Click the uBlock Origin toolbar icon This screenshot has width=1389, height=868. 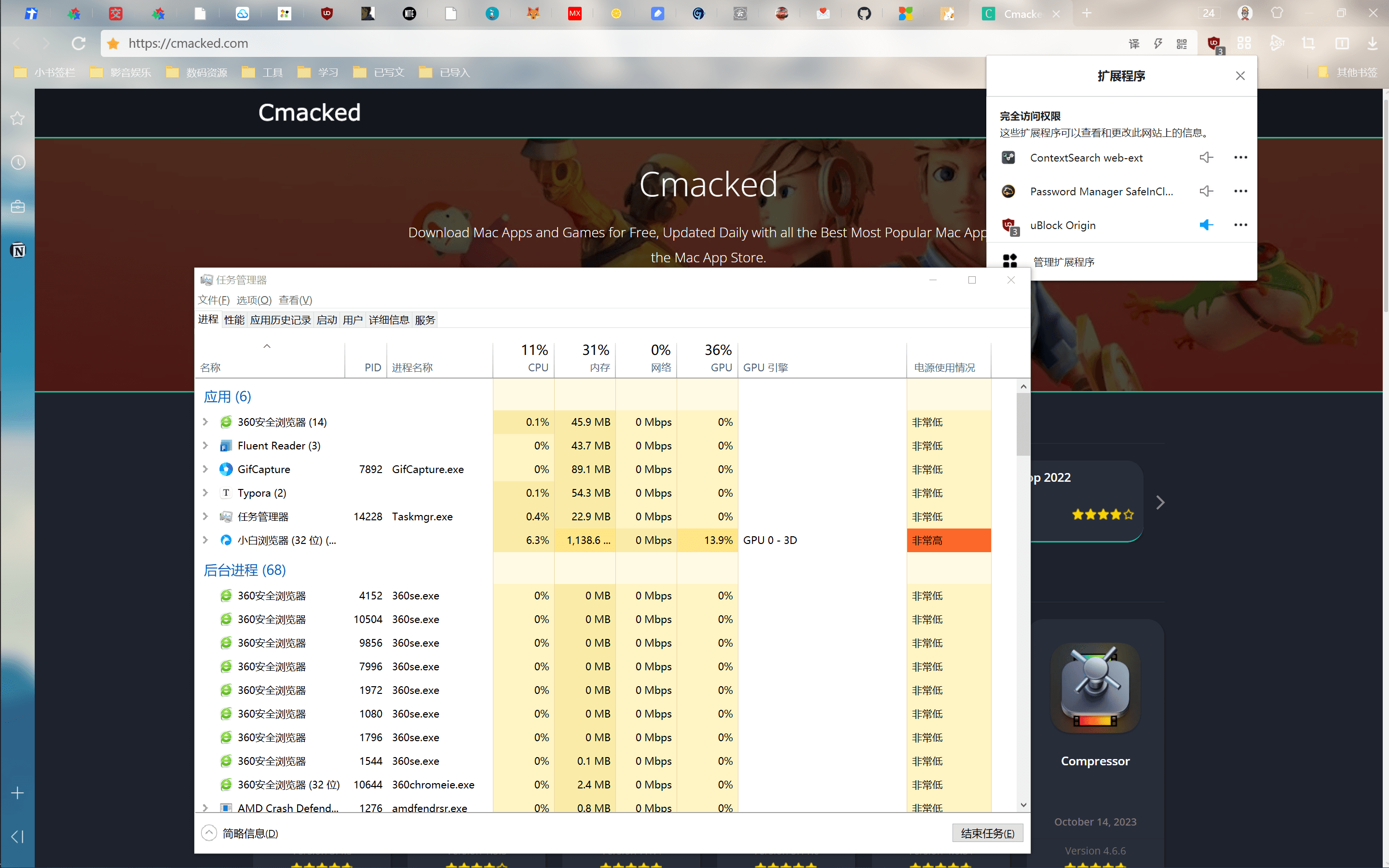(1214, 43)
